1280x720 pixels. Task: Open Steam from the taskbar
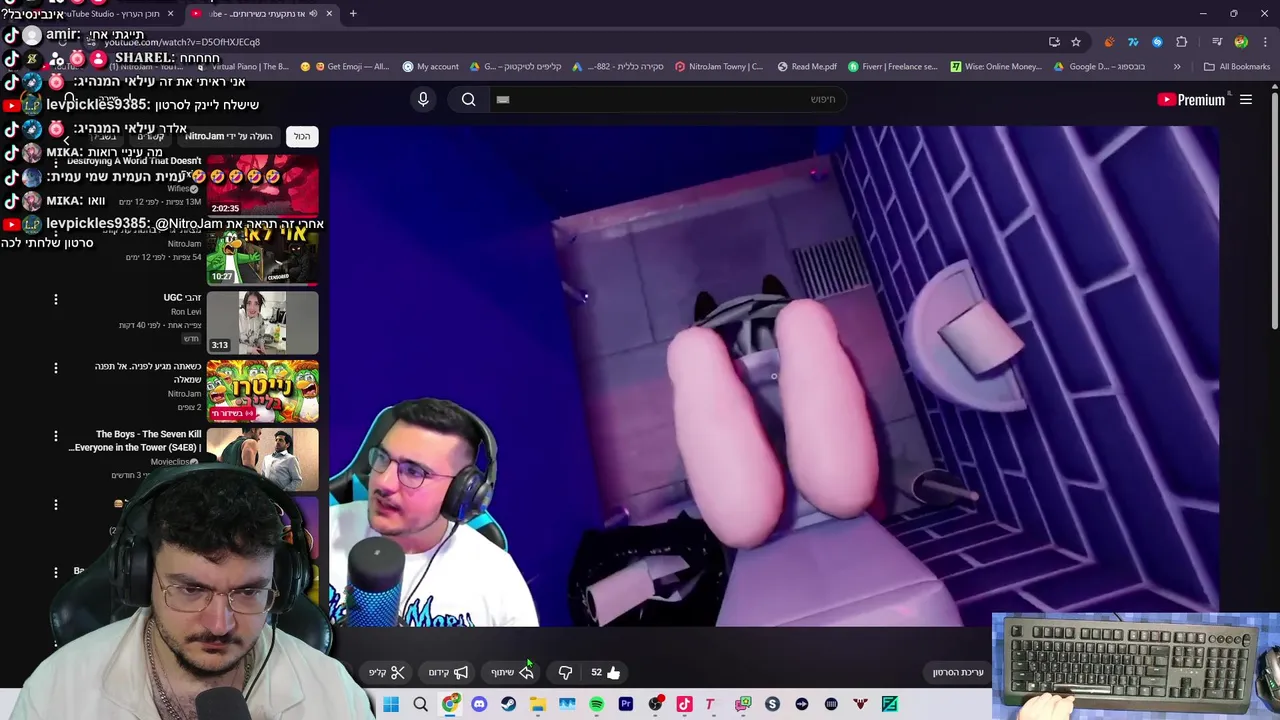coord(508,704)
